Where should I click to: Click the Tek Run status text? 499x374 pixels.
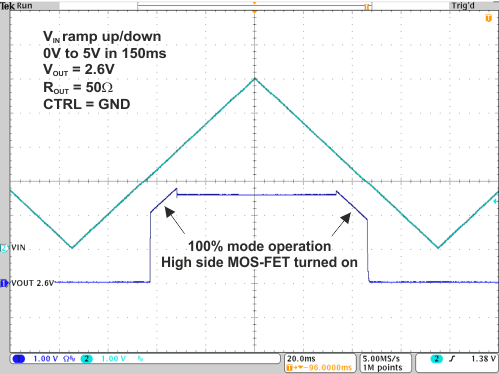click(x=16, y=6)
